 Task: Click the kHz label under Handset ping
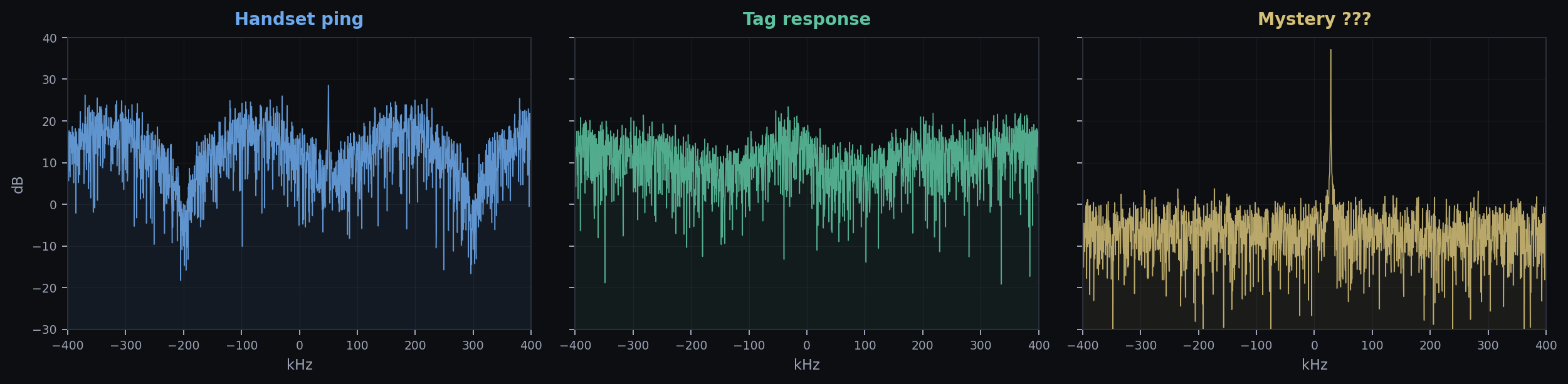click(x=299, y=365)
